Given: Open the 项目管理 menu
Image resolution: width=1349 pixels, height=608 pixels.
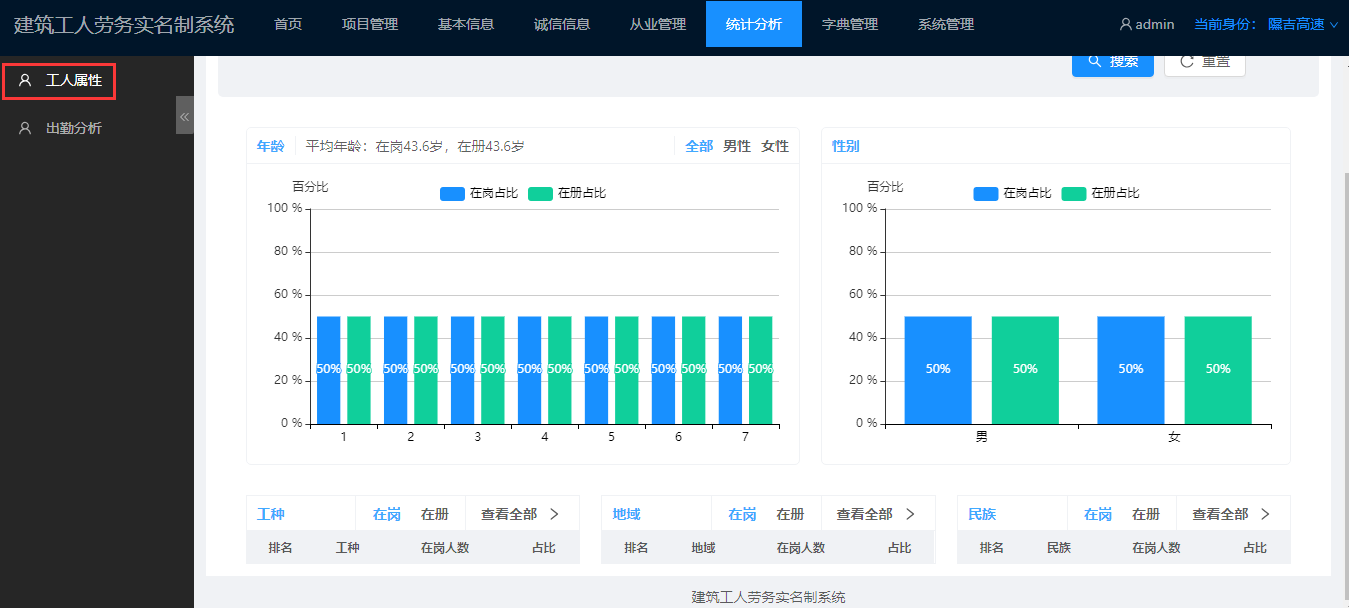Looking at the screenshot, I should pyautogui.click(x=369, y=24).
